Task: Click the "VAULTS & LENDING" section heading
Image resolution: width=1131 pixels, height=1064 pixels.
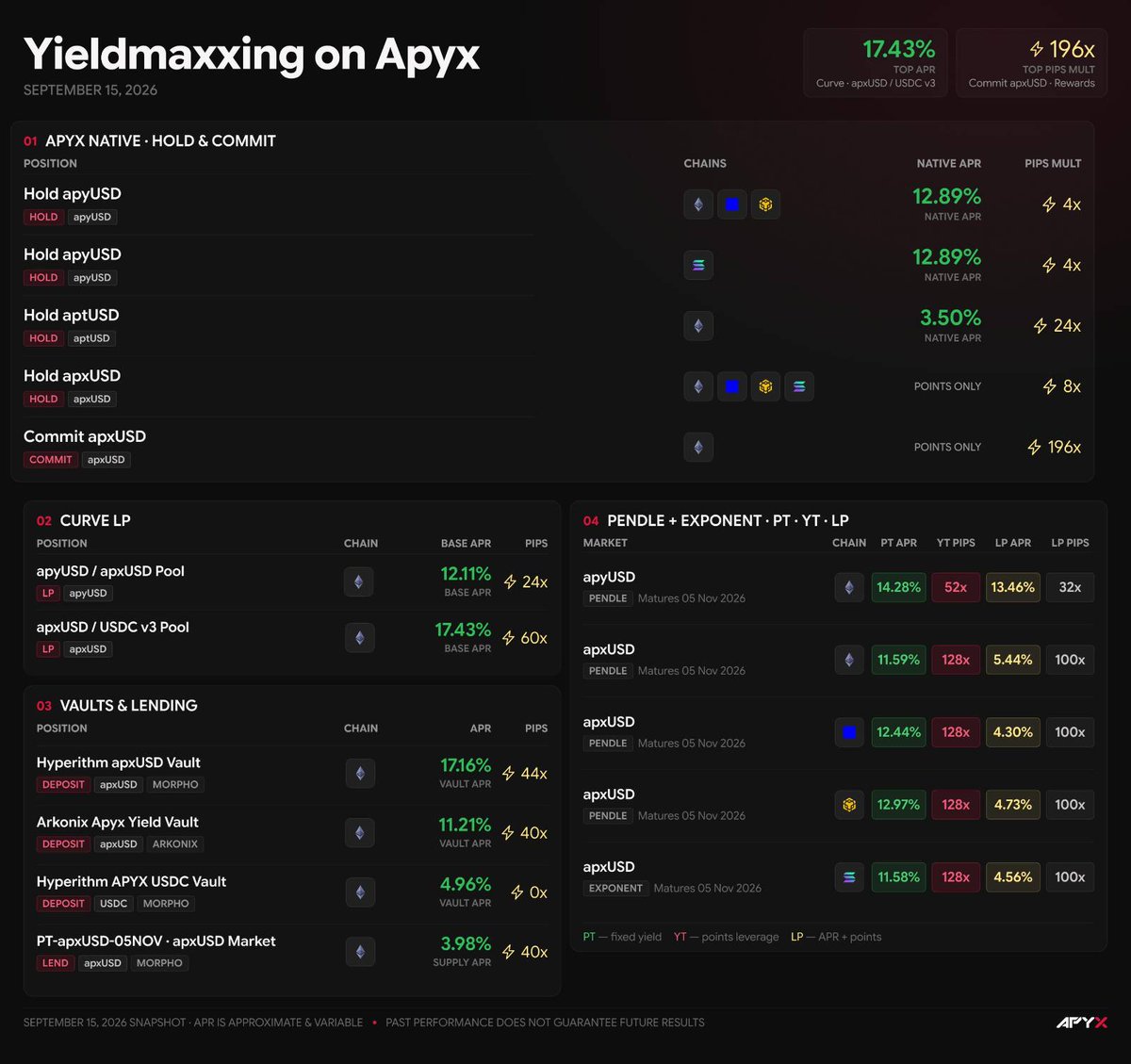Action: coord(129,706)
